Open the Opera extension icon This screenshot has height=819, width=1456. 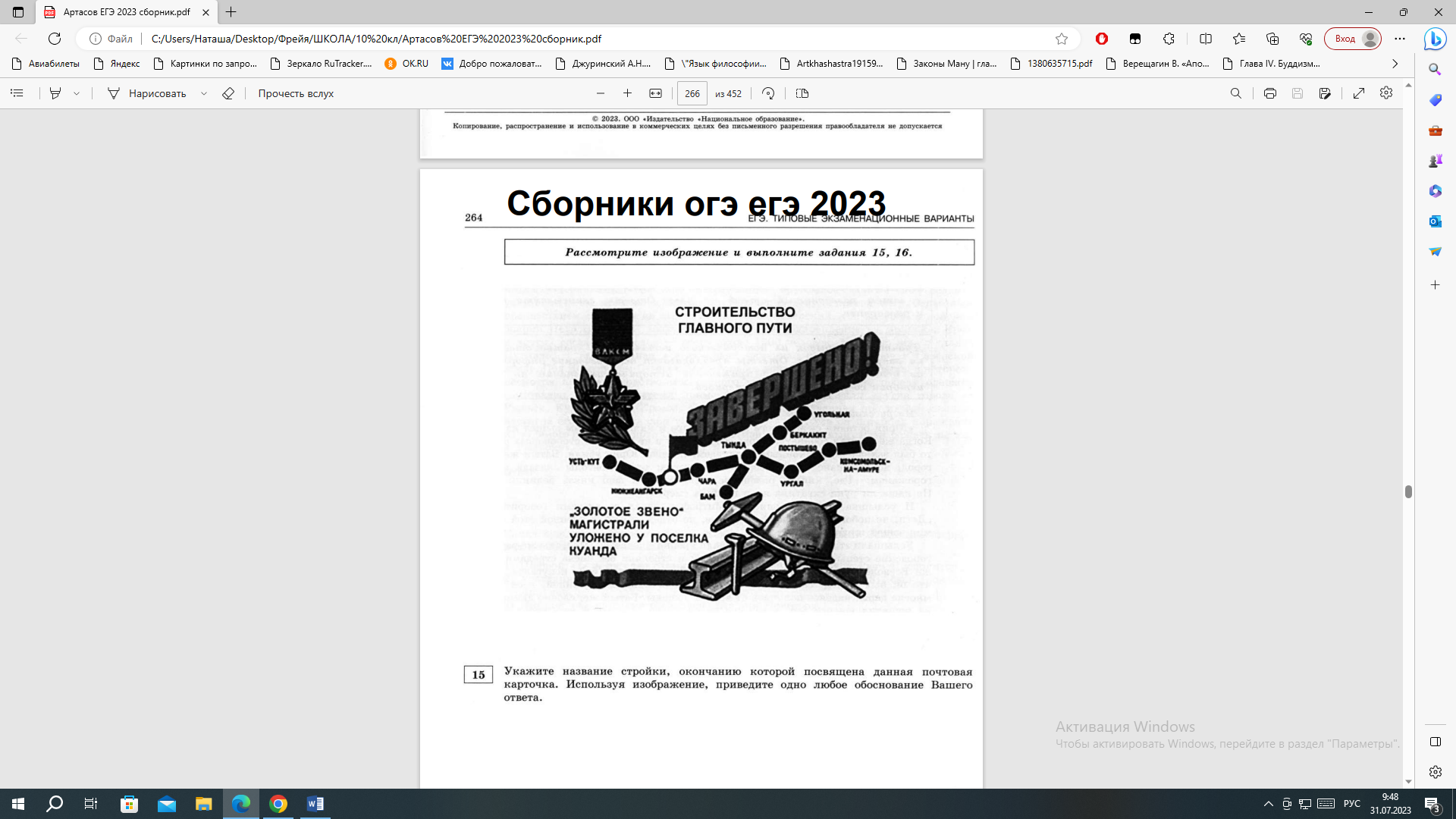(x=1102, y=39)
